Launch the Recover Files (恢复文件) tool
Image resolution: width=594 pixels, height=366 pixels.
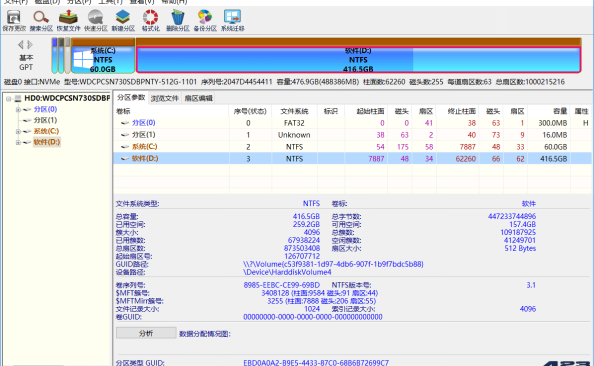pyautogui.click(x=68, y=20)
